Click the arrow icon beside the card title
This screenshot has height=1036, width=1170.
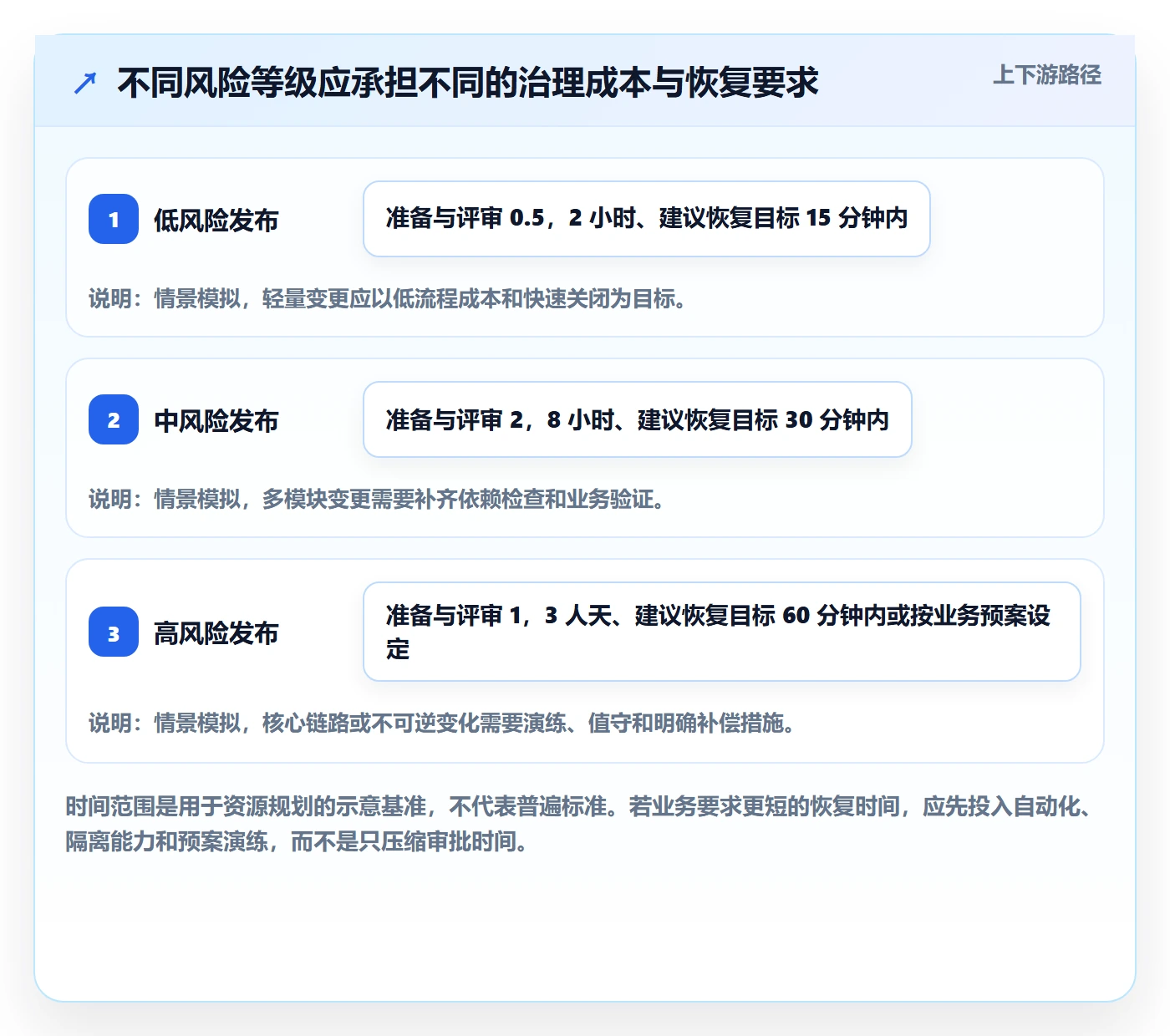(85, 83)
